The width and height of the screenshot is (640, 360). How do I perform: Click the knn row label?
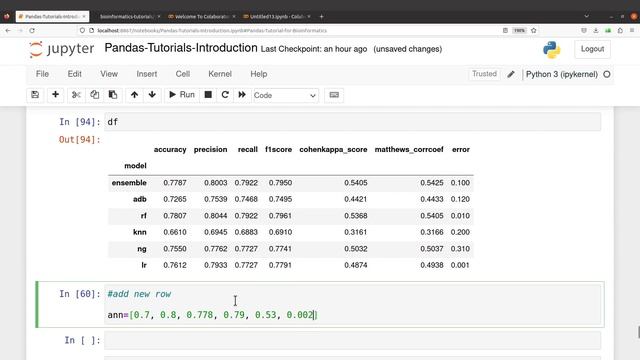click(140, 232)
